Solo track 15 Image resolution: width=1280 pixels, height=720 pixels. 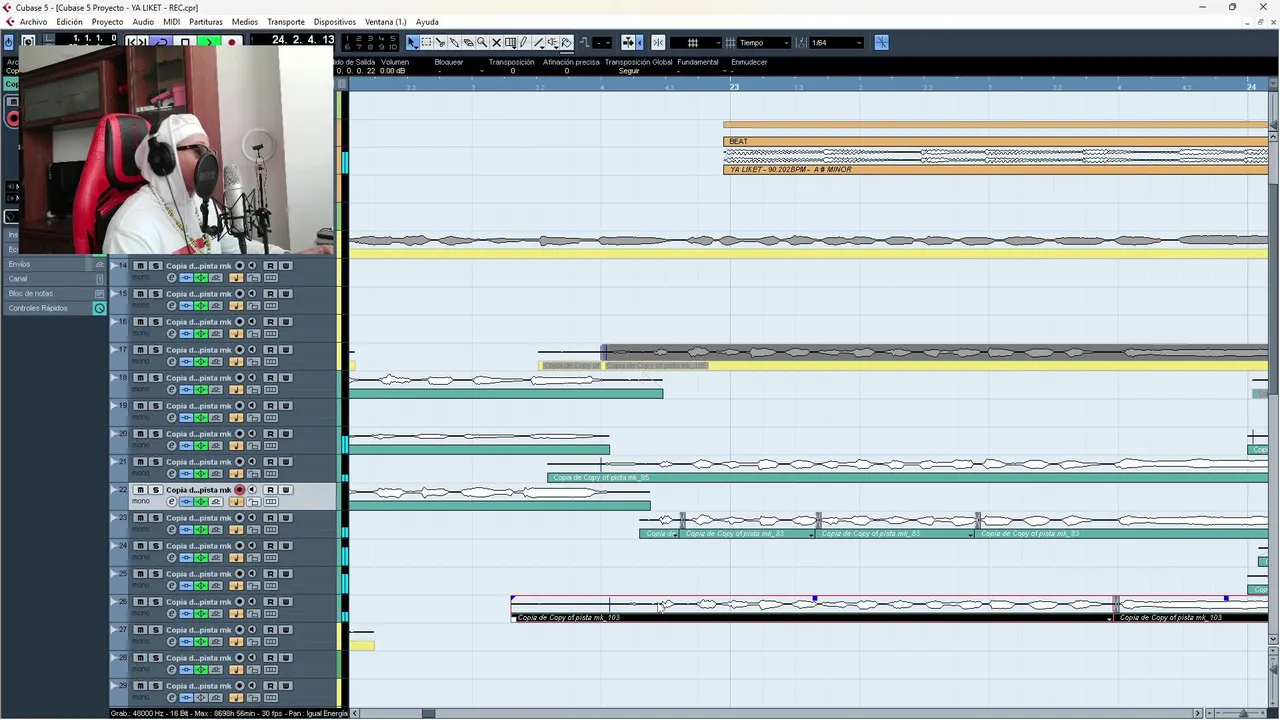[156, 293]
